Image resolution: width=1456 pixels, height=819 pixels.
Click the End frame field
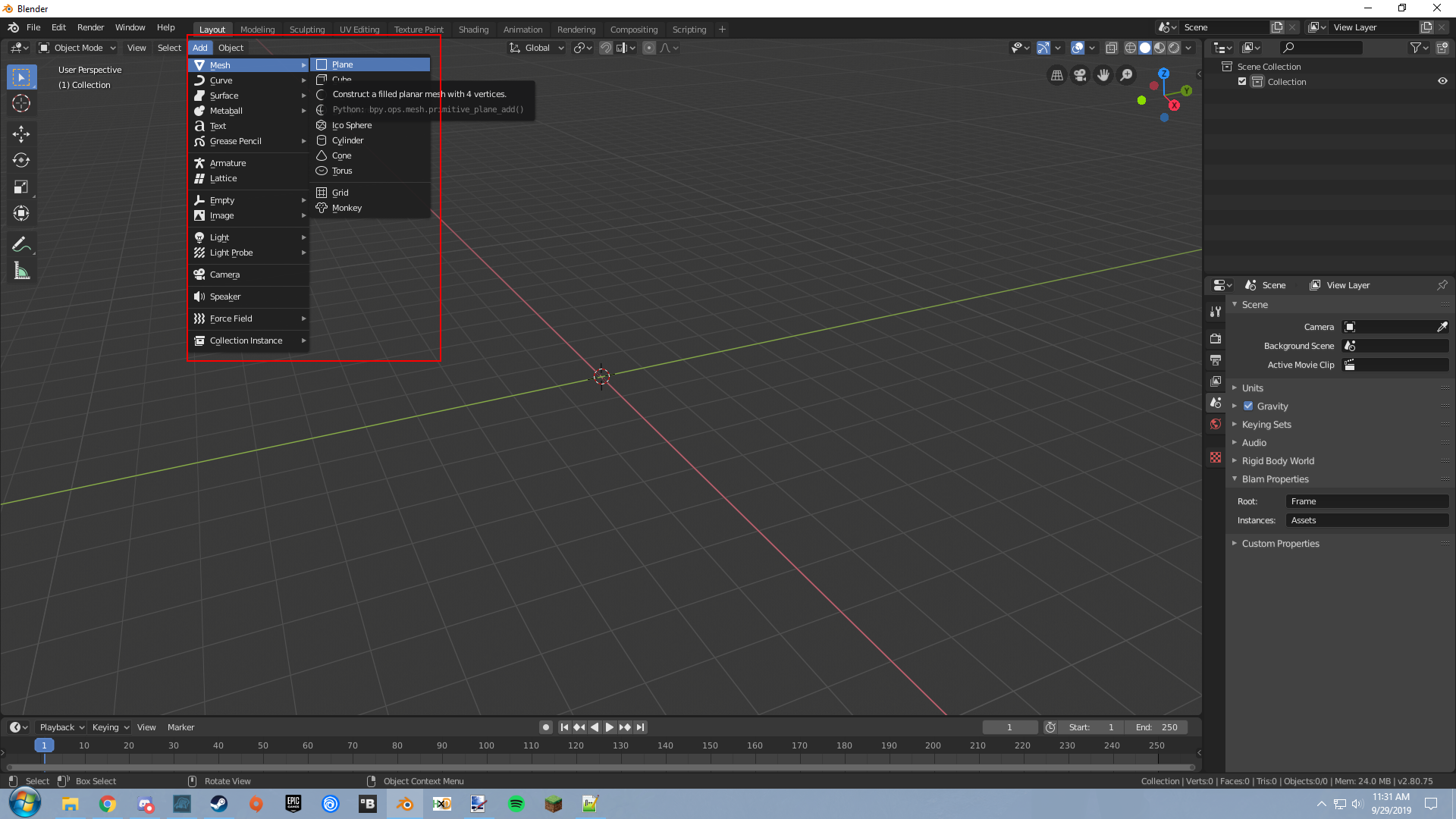click(1157, 727)
